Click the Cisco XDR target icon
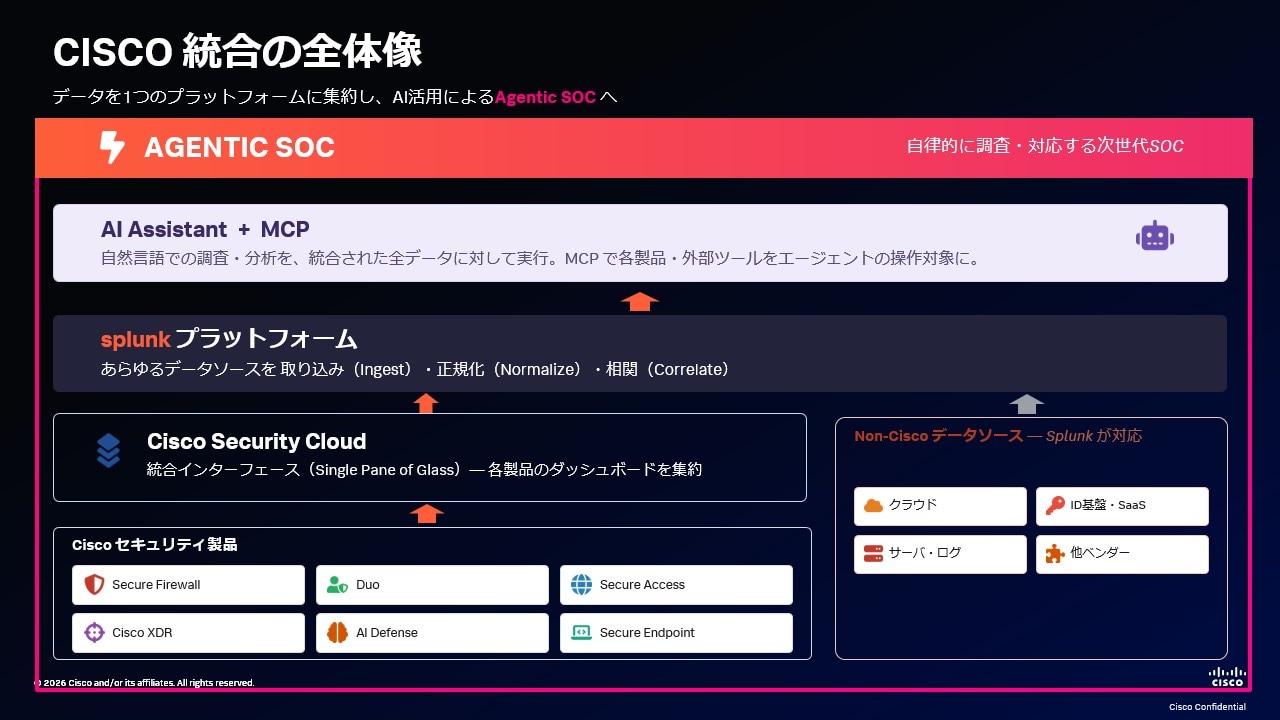The height and width of the screenshot is (720, 1280). click(94, 633)
